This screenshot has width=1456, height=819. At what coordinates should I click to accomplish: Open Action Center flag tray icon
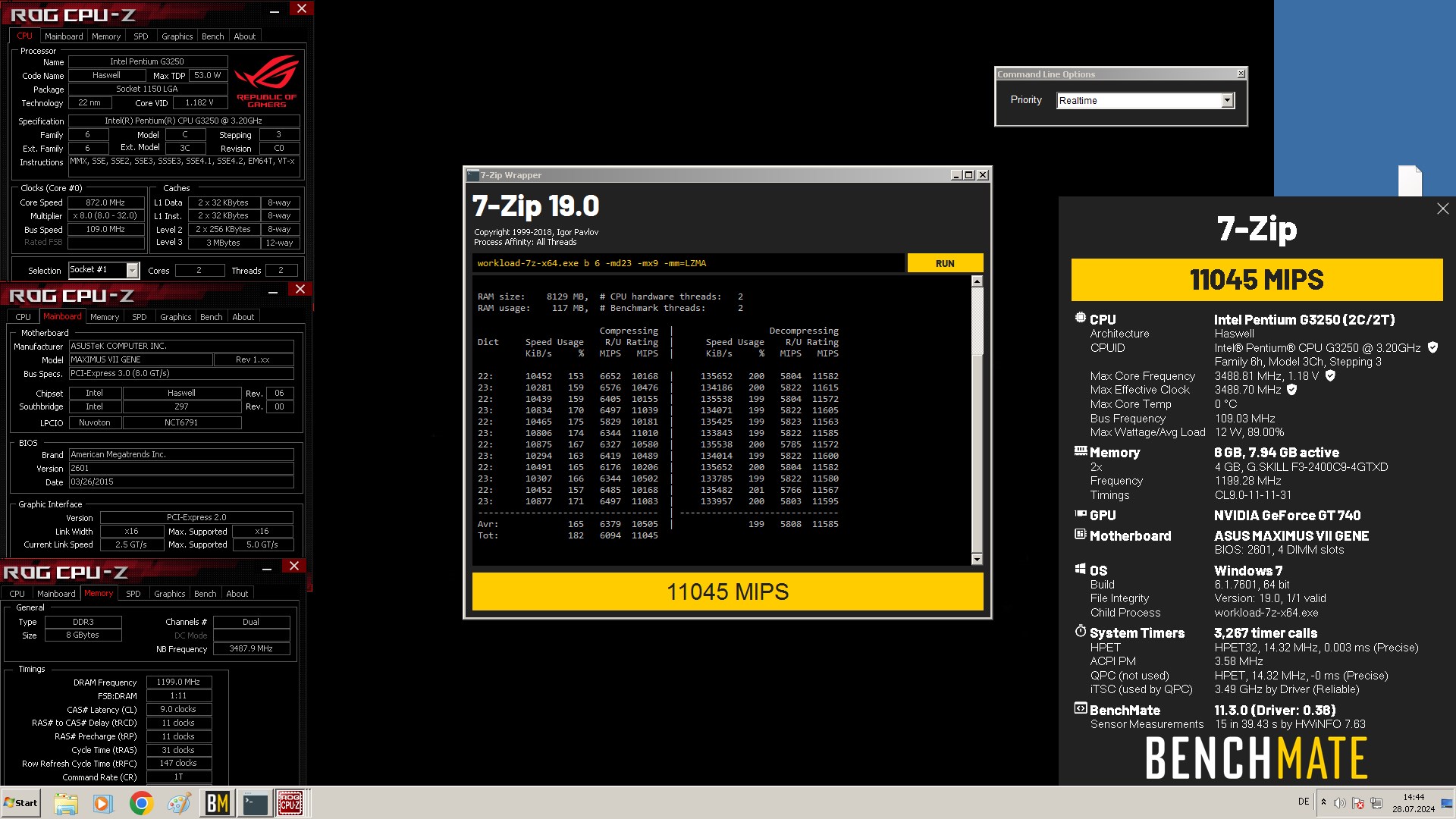point(1358,802)
